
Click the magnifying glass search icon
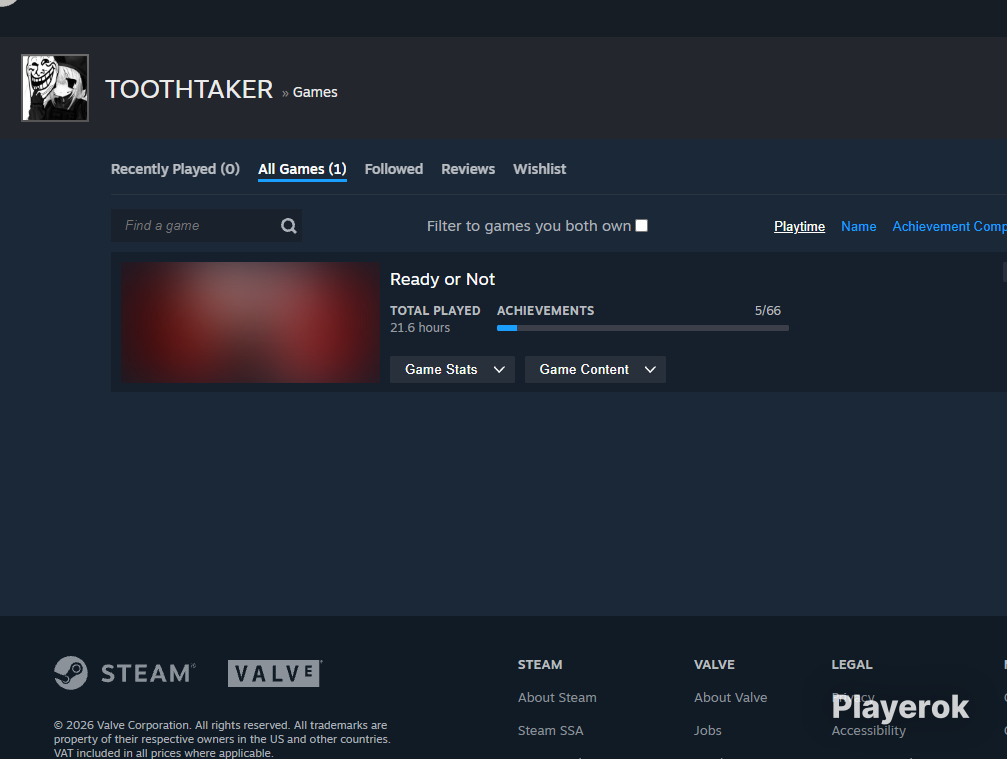coord(289,225)
